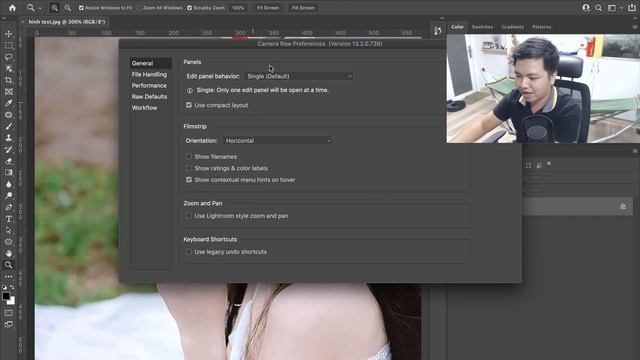The height and width of the screenshot is (360, 640).
Task: Select the Eraser tool
Action: 9,161
